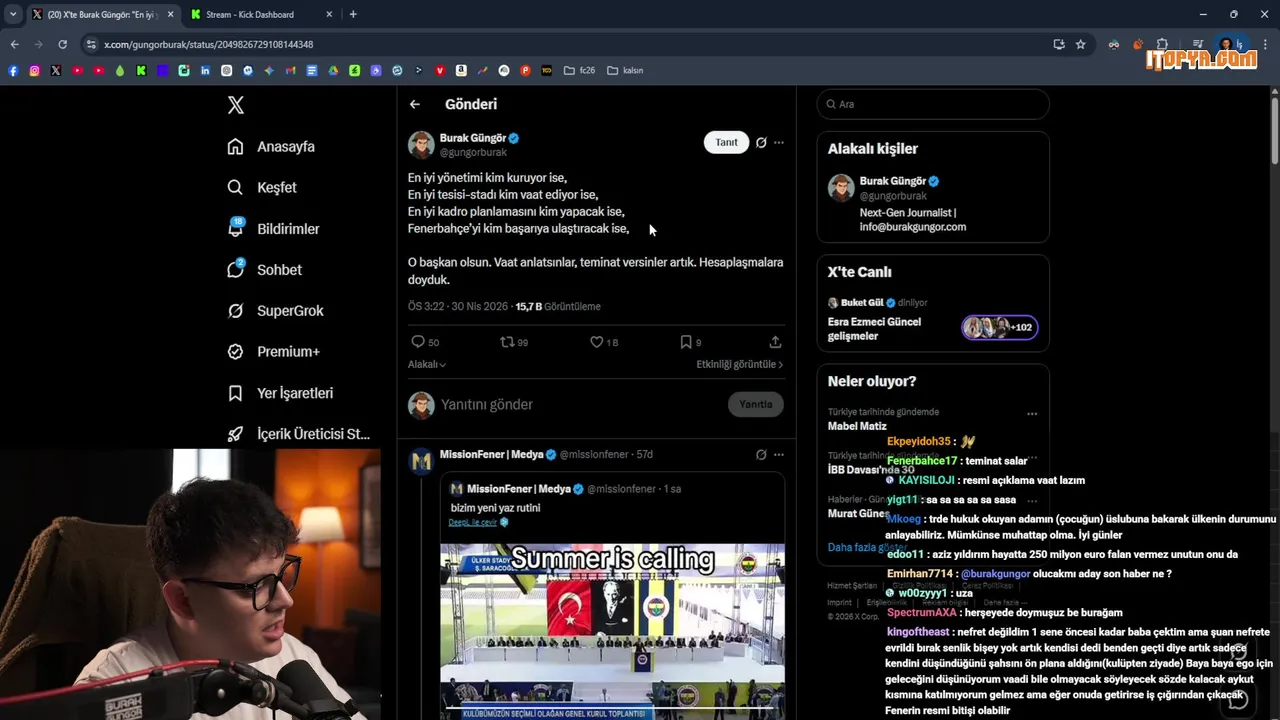Open Bildirimler notifications
Viewport: 1280px width, 720px height.
pos(273,229)
